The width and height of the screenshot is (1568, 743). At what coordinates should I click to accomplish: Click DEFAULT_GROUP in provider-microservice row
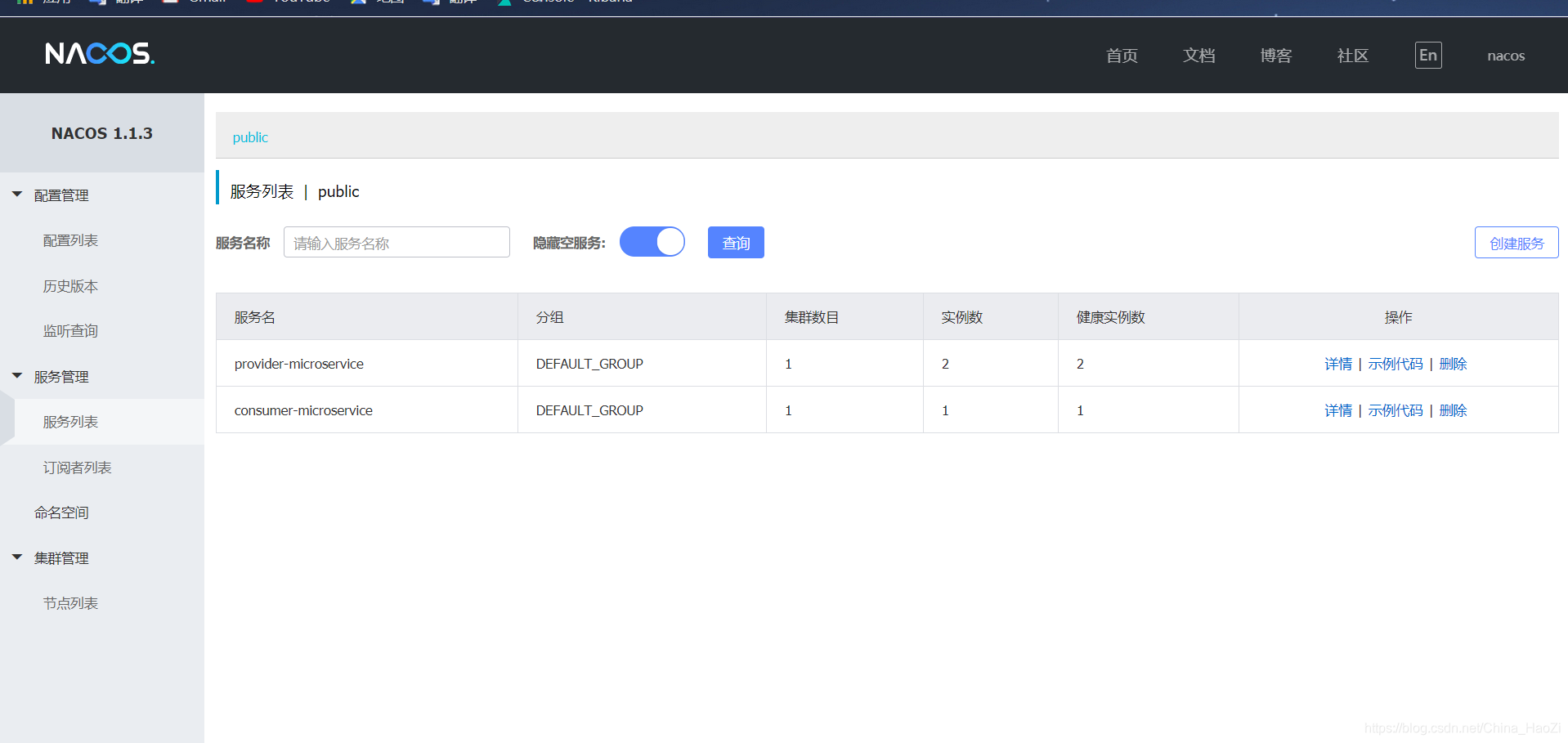click(x=589, y=364)
